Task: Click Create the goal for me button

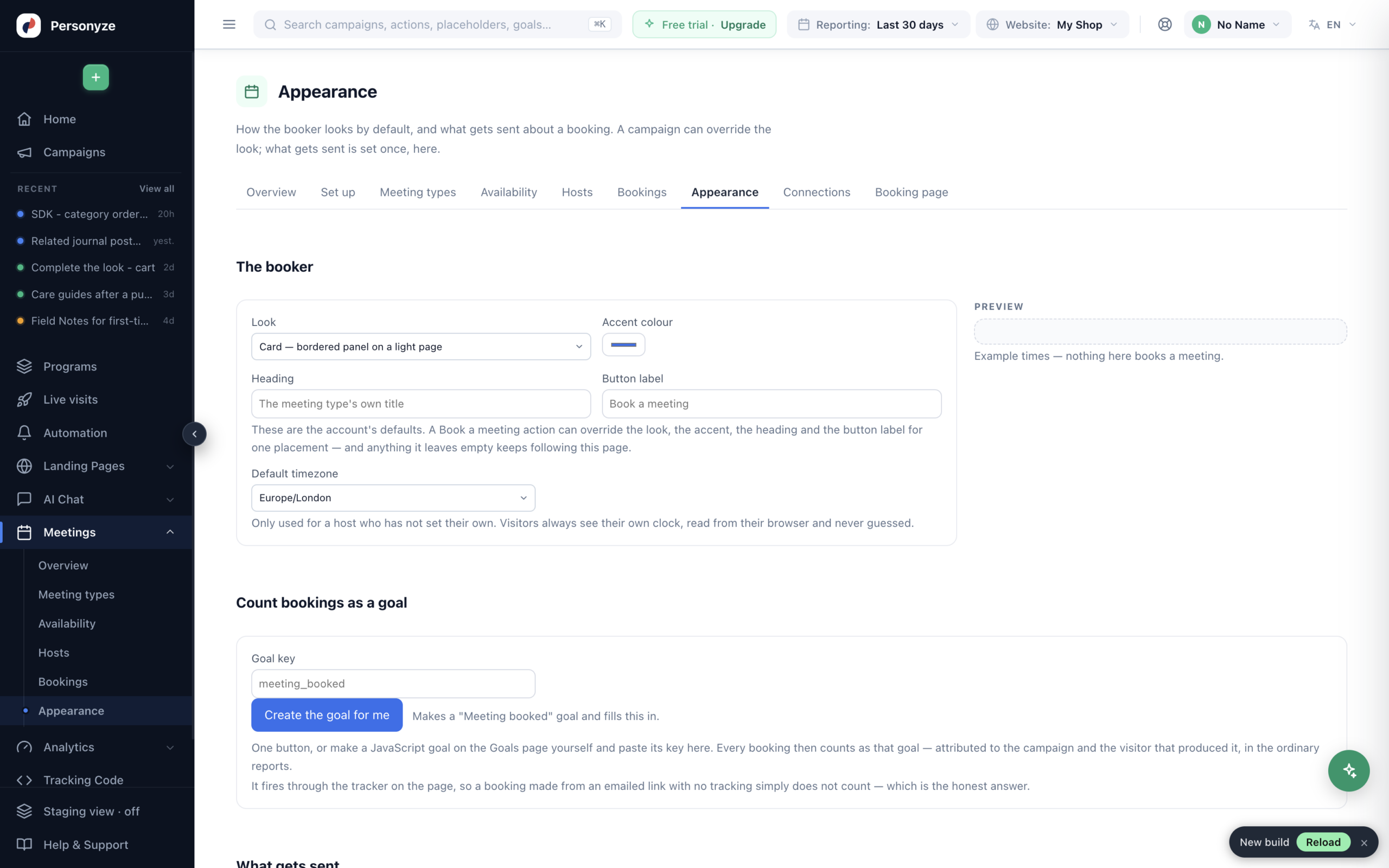Action: pyautogui.click(x=327, y=714)
